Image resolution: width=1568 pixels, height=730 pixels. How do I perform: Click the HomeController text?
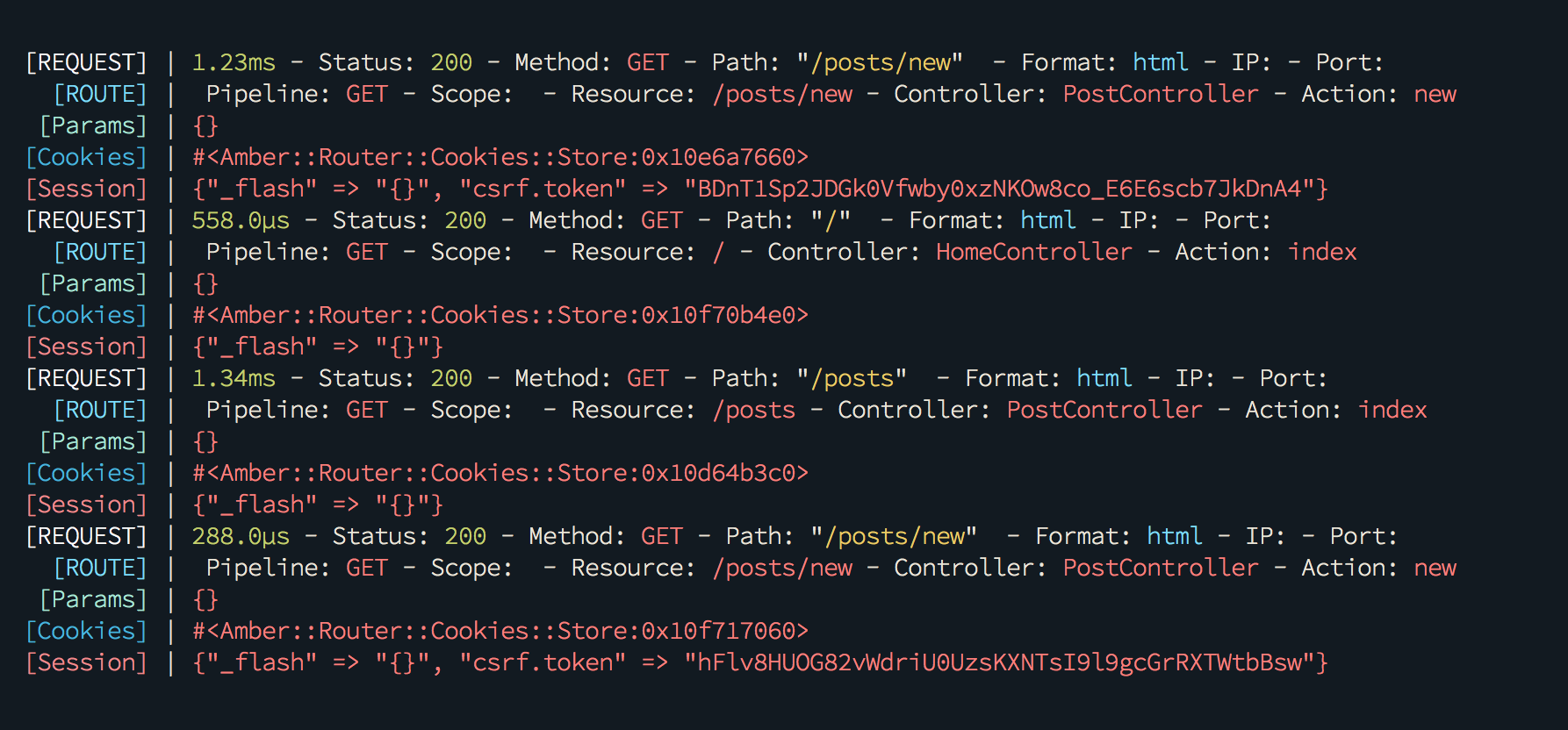[x=1034, y=253]
